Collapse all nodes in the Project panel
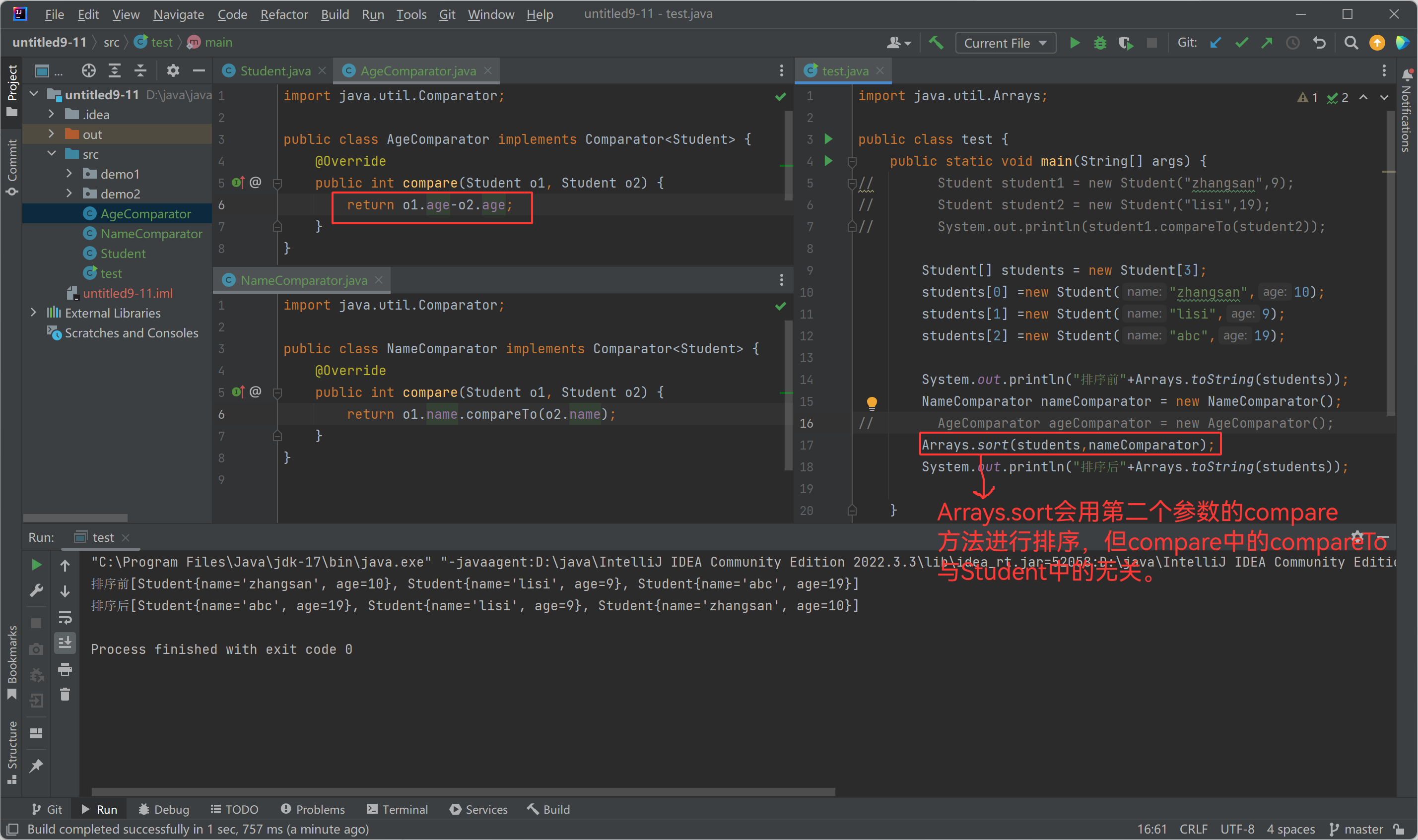The height and width of the screenshot is (840, 1418). pyautogui.click(x=140, y=70)
